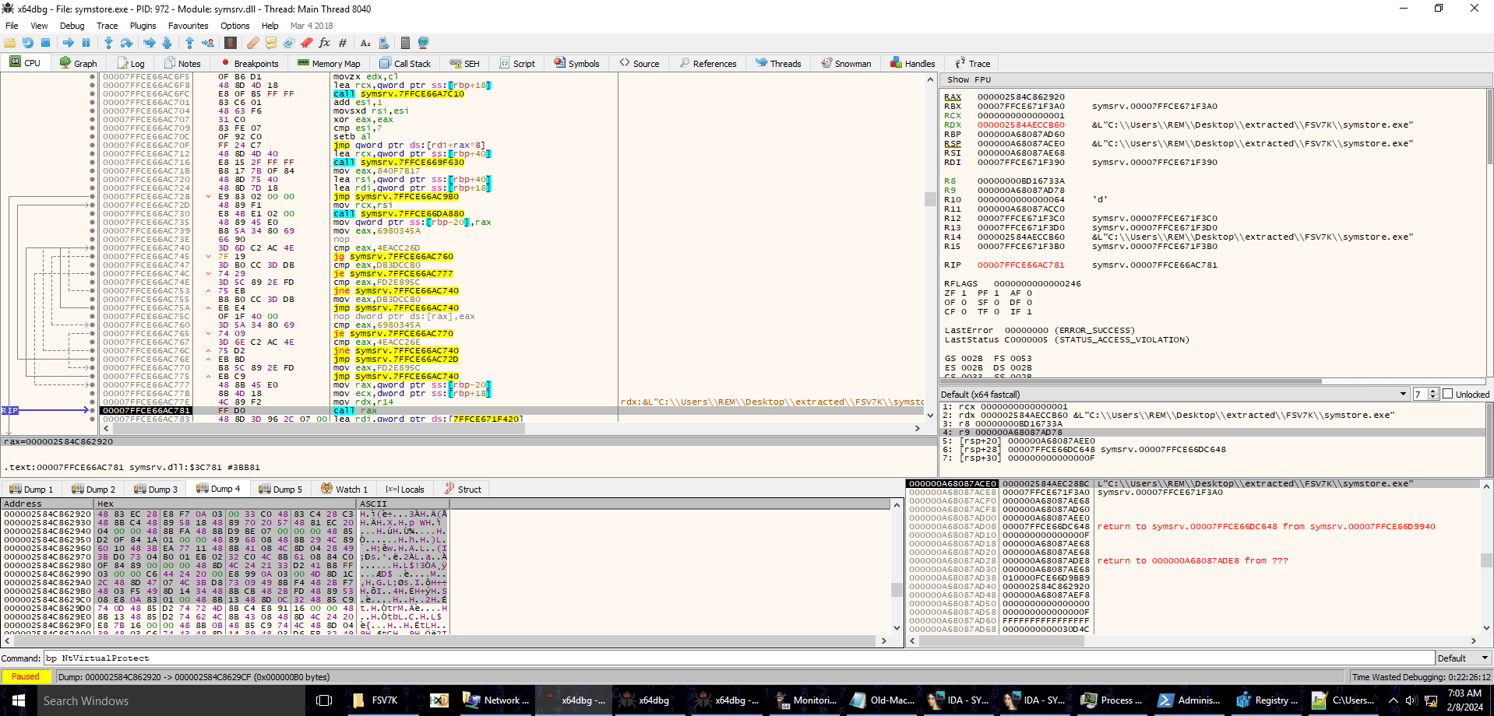Open the Scylla plugin icon

[230, 43]
